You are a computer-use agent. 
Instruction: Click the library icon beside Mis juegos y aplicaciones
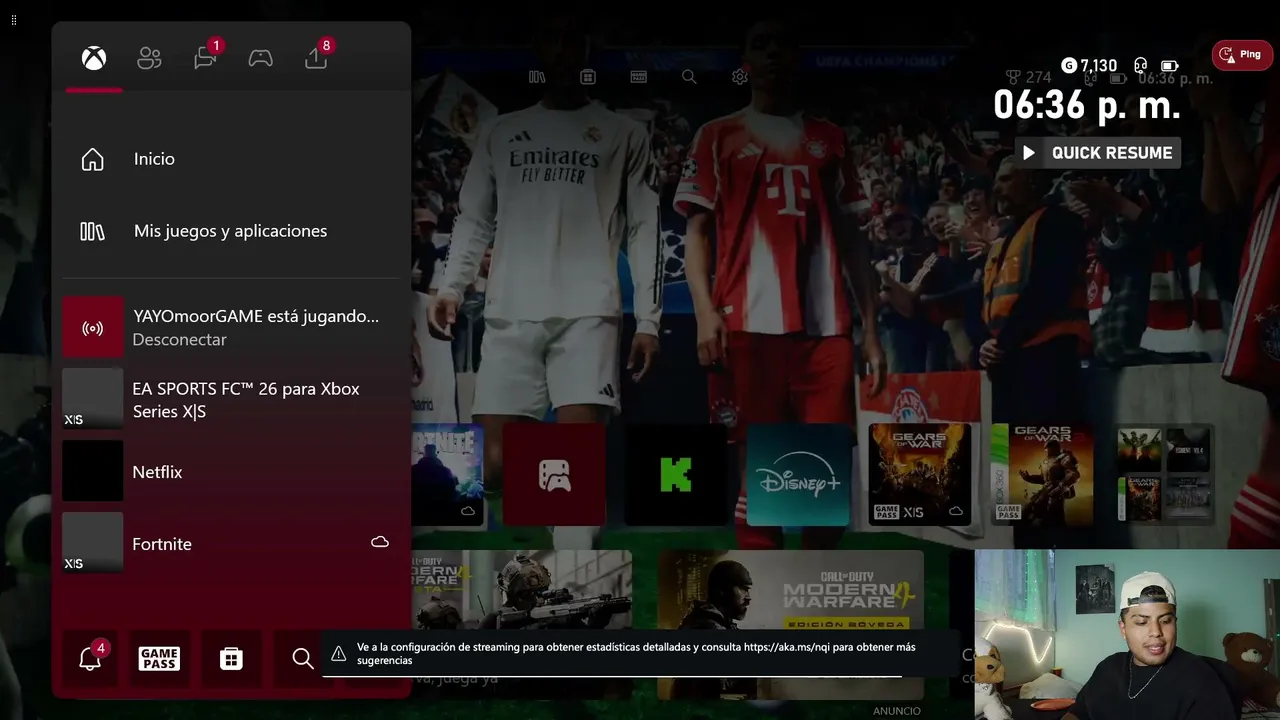click(92, 231)
